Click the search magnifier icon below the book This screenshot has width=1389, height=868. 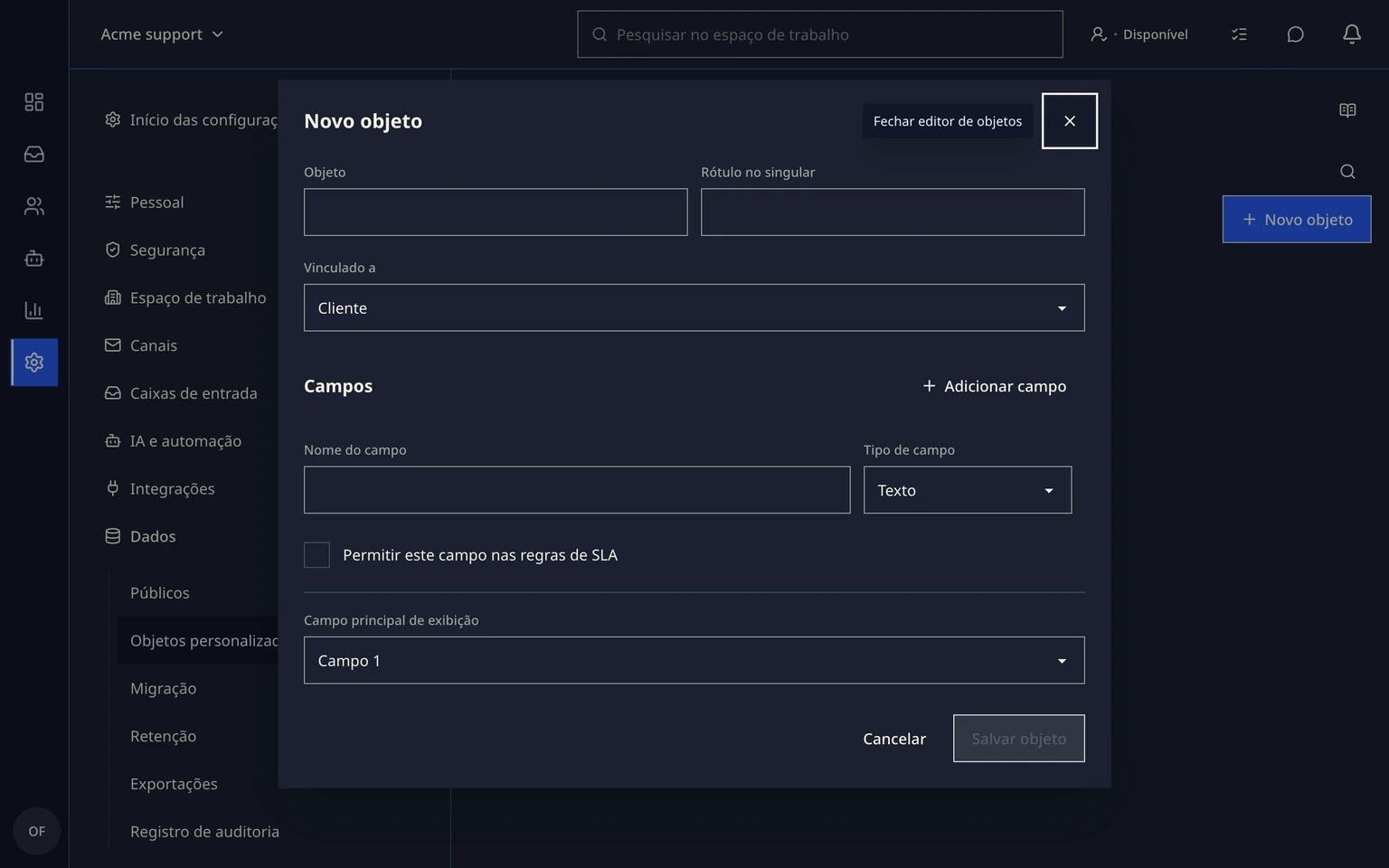pos(1347,172)
